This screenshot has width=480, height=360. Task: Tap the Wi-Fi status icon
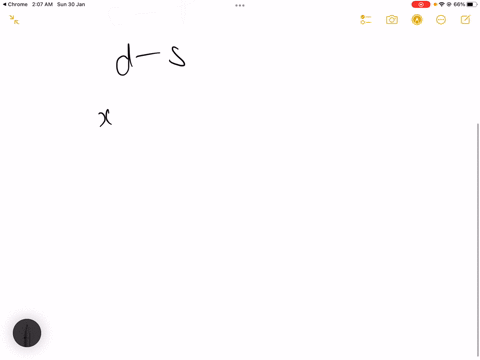442,4
